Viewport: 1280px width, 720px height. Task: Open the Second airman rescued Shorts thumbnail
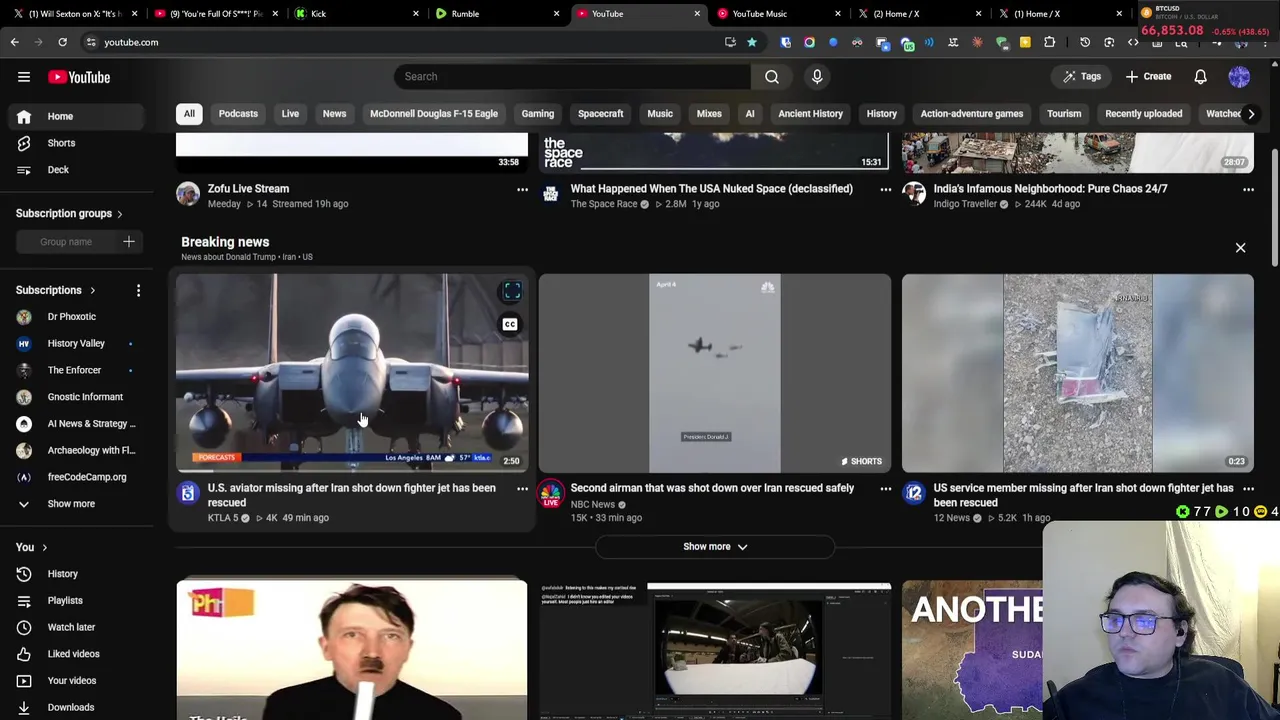tap(714, 372)
